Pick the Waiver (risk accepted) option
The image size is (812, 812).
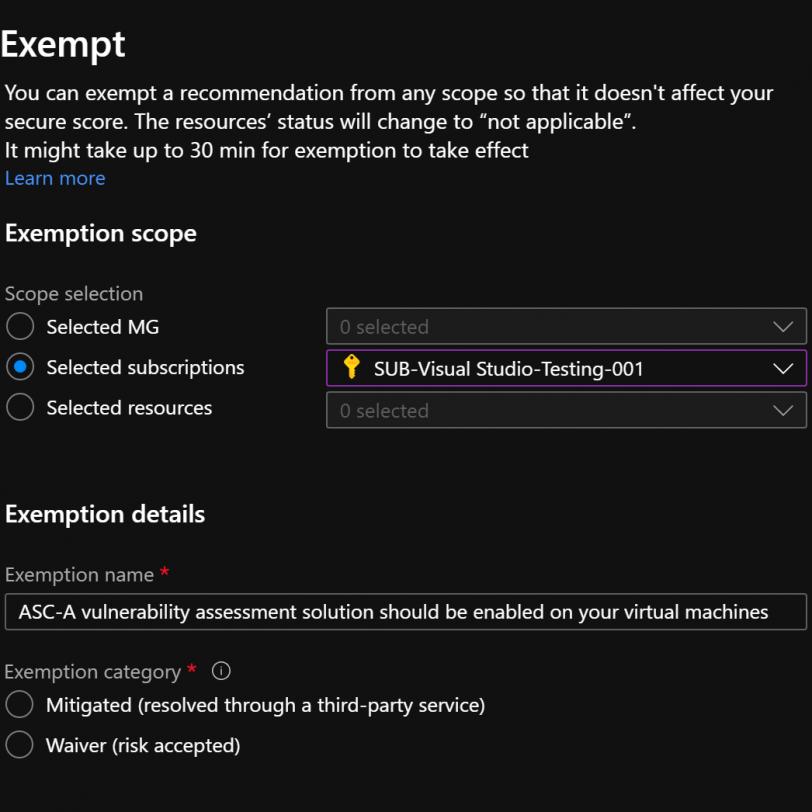pos(20,745)
